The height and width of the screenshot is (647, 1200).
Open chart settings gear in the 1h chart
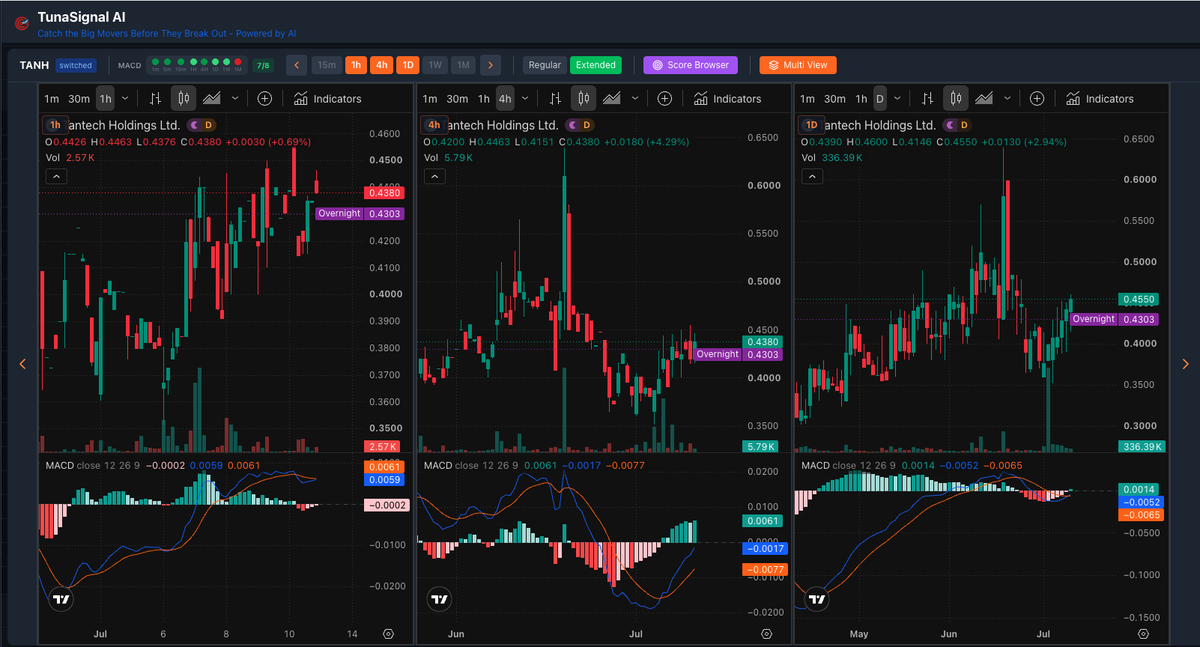(x=389, y=634)
